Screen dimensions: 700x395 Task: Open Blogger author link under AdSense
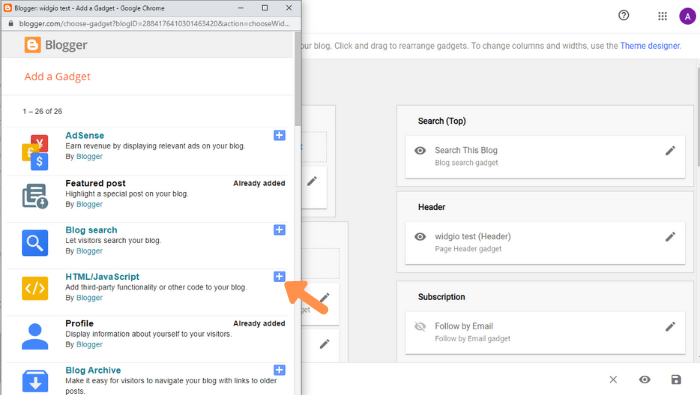[x=89, y=157]
